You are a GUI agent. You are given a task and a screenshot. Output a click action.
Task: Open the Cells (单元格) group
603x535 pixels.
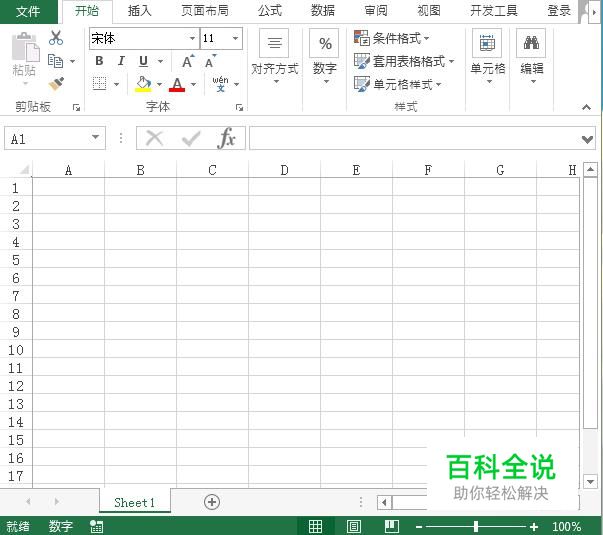pos(488,56)
